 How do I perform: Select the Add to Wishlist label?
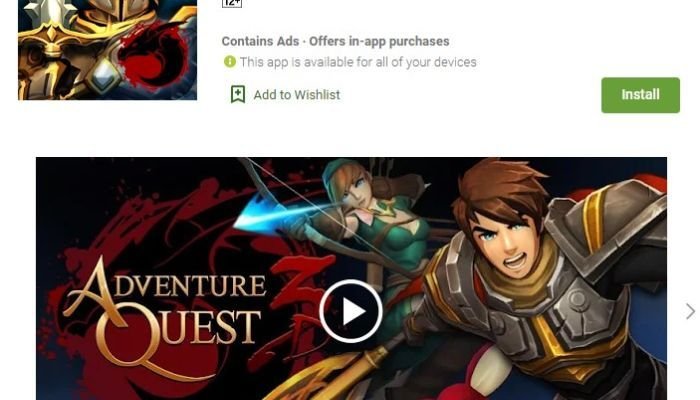[x=296, y=95]
